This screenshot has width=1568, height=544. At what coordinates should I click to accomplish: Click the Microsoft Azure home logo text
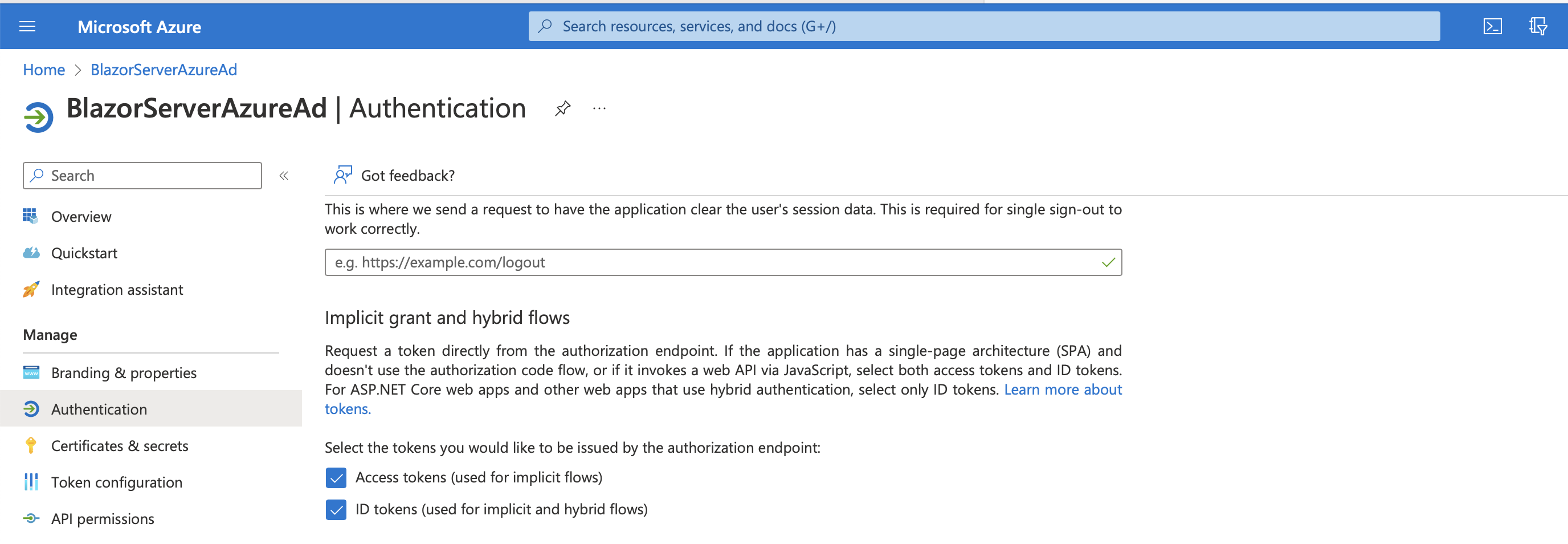pos(140,27)
